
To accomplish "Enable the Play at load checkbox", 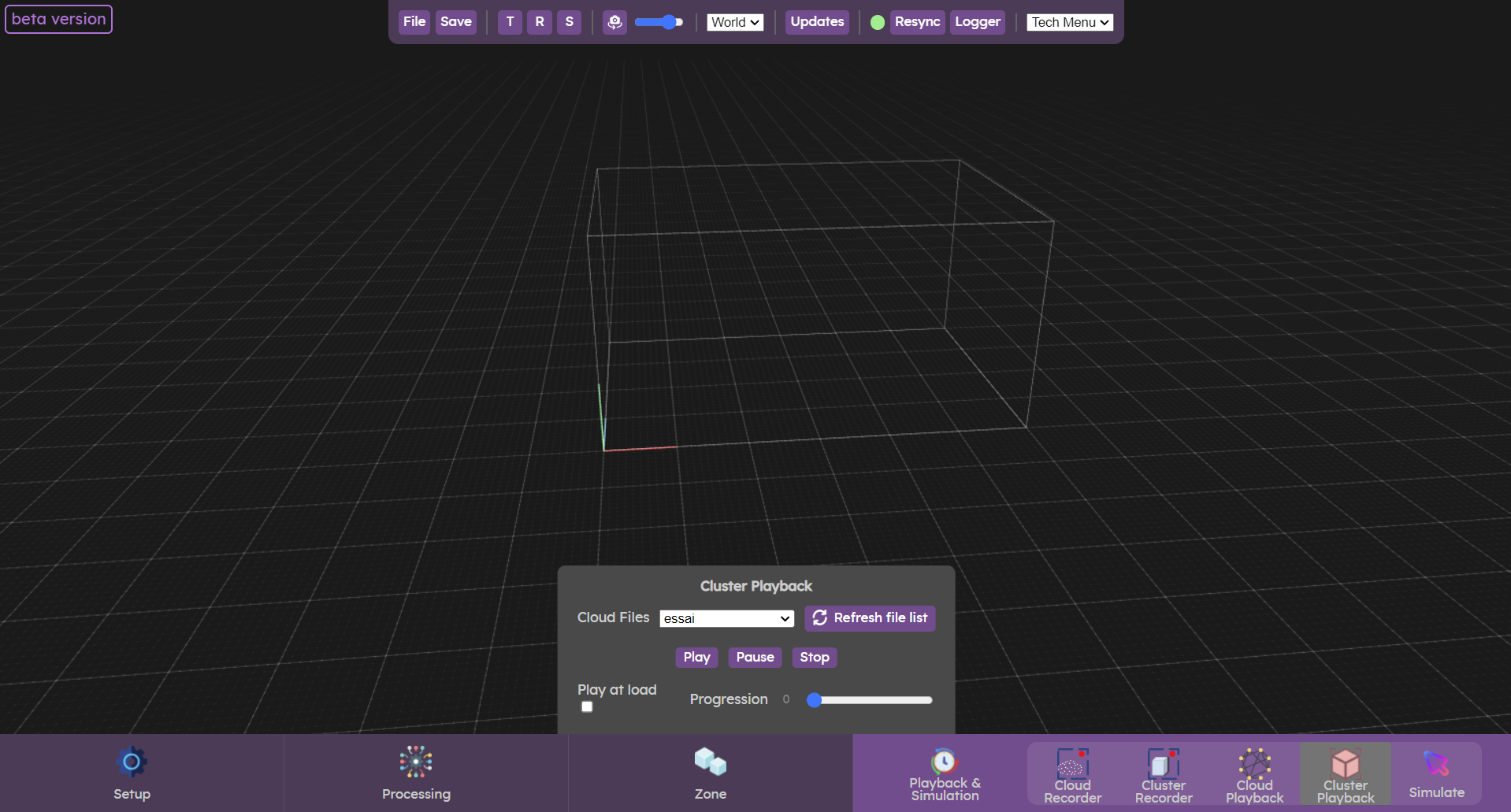I will (x=586, y=706).
